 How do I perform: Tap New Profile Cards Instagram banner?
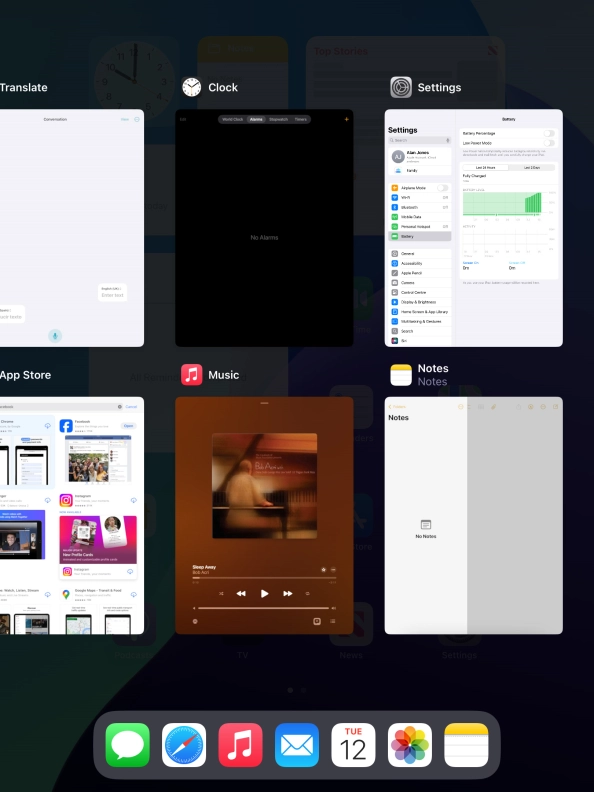pos(98,539)
